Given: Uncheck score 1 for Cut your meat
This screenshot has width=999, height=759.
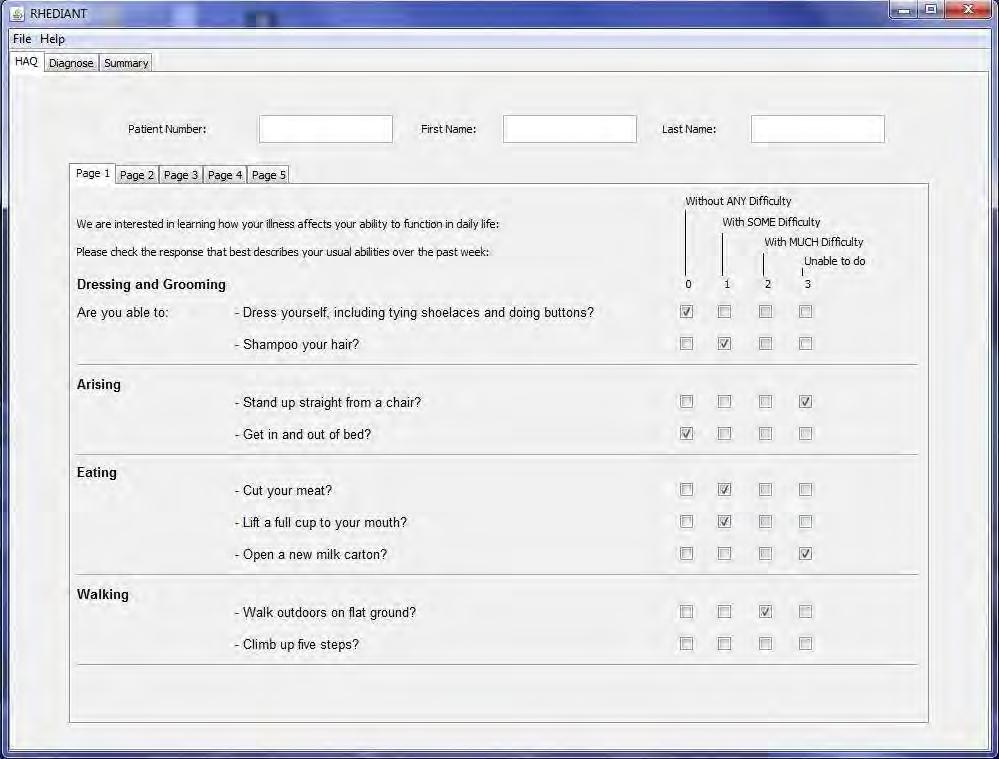Looking at the screenshot, I should click(724, 489).
